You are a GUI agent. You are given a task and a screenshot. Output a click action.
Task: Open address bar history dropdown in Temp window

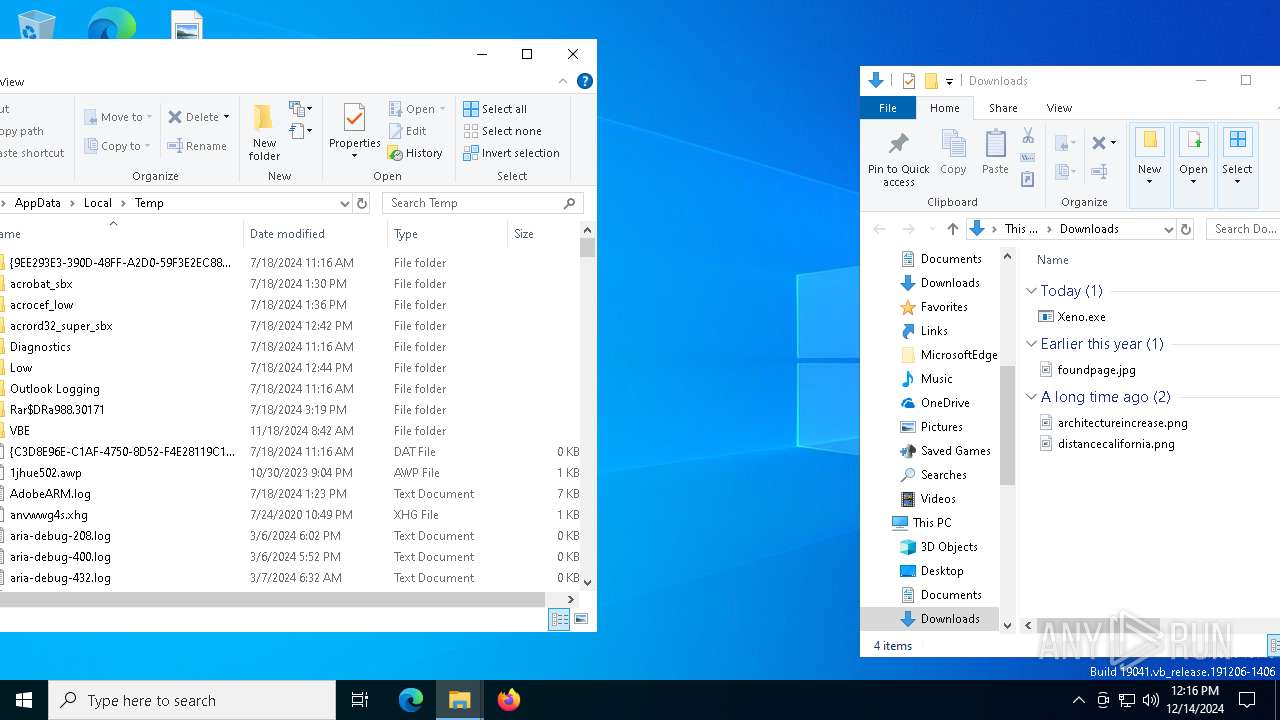344,203
